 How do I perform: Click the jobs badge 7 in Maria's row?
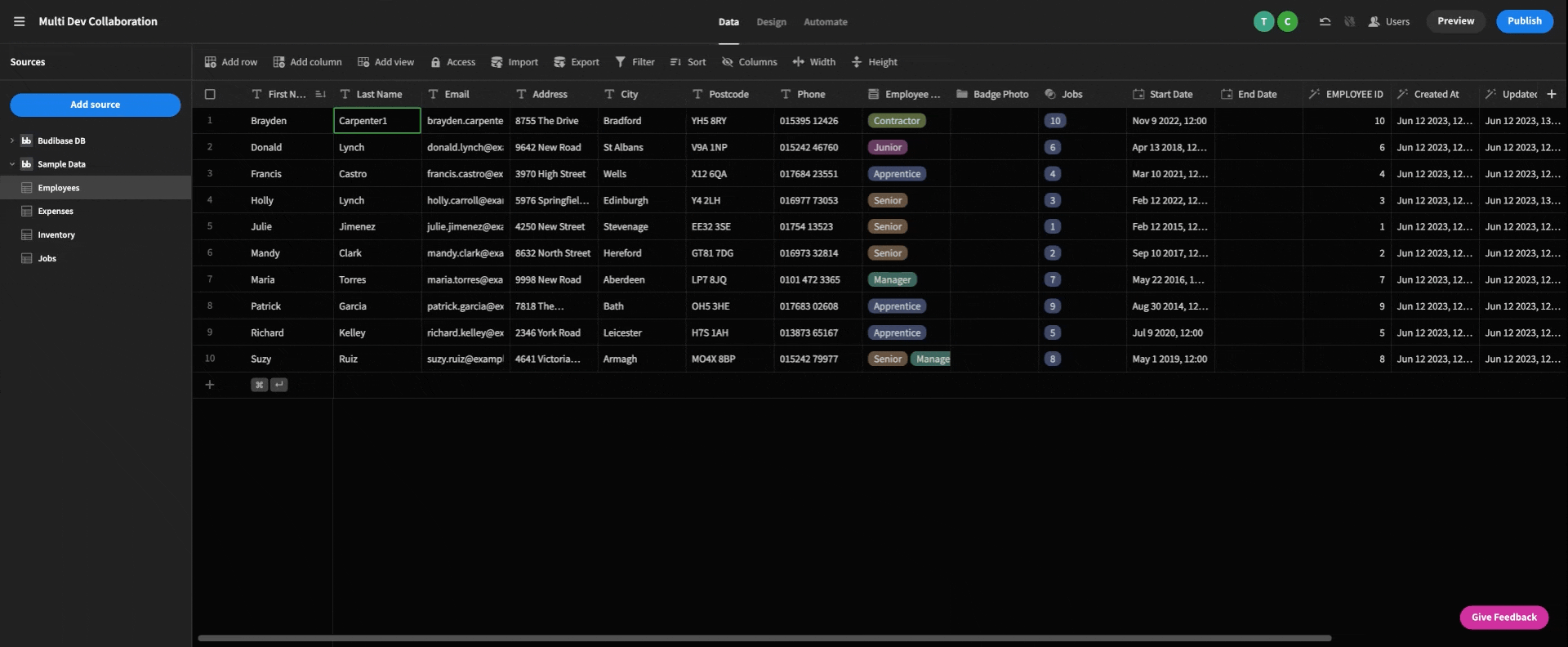tap(1052, 279)
